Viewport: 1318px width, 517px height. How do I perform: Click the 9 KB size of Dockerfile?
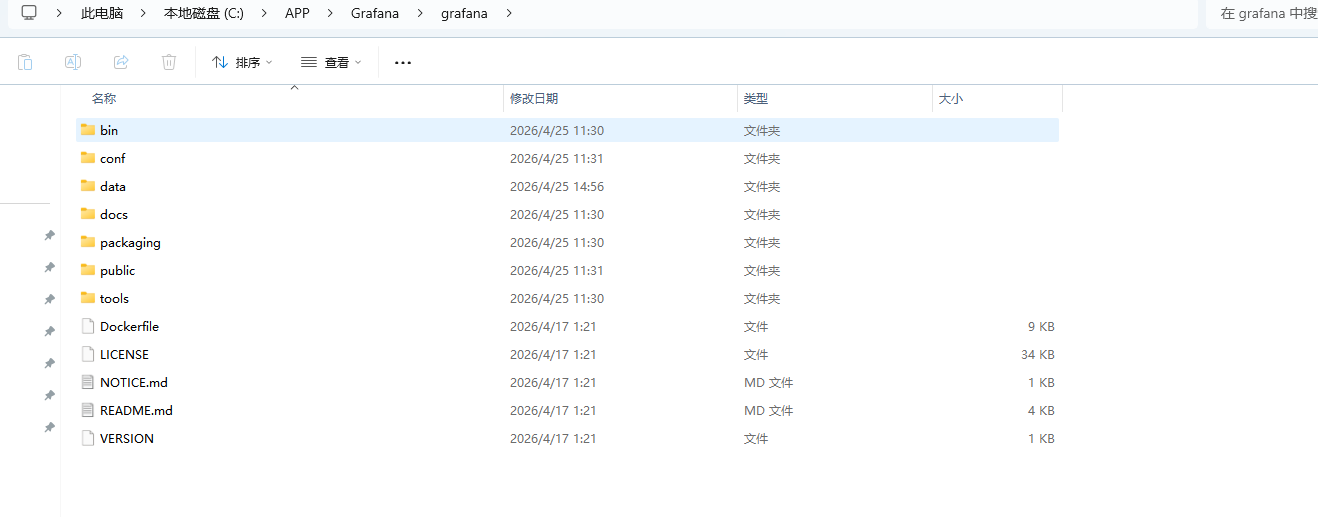[x=1041, y=326]
